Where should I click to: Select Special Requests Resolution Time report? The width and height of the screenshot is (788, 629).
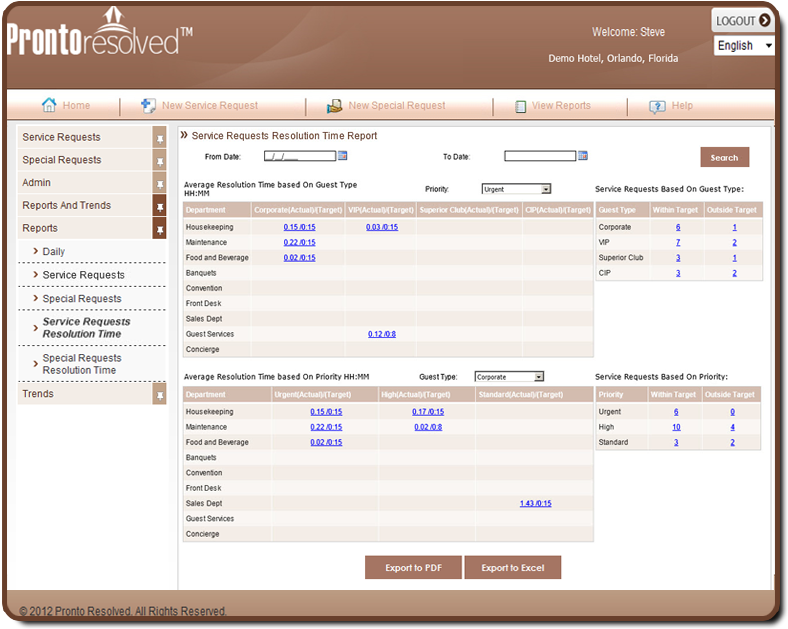coord(82,364)
